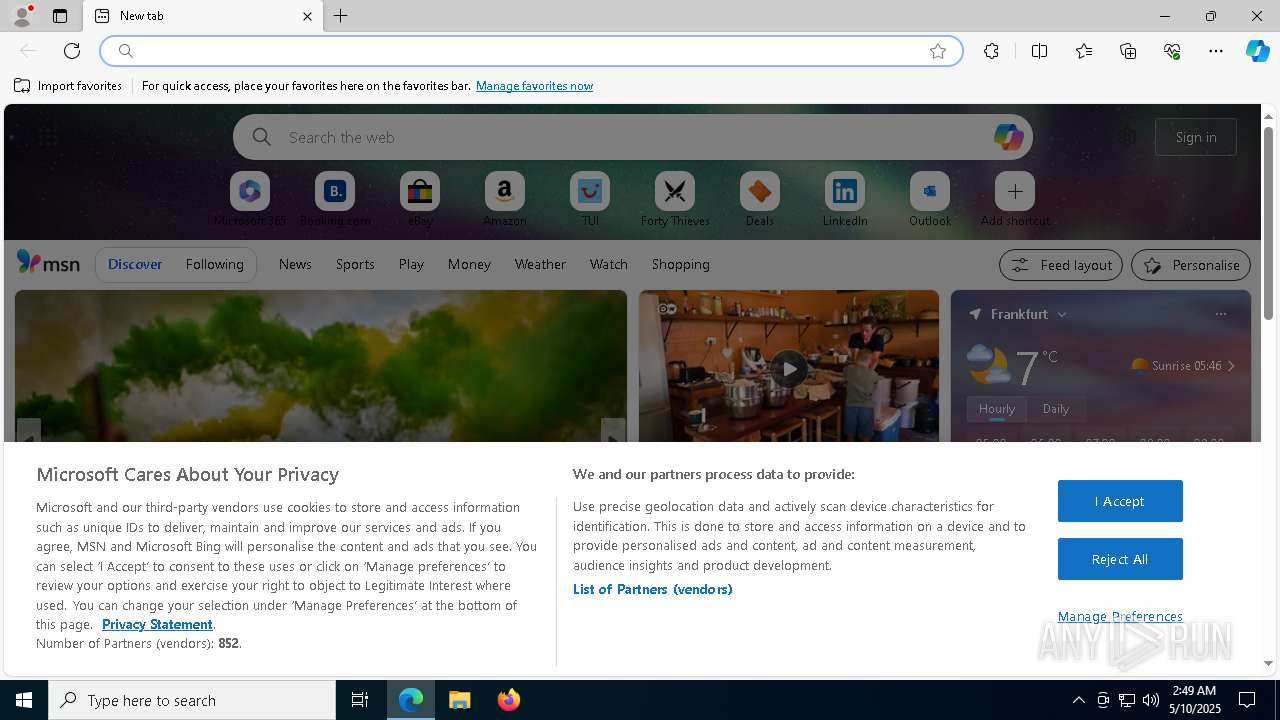
Task: Switch weather to Hourly tab
Action: [x=997, y=409]
